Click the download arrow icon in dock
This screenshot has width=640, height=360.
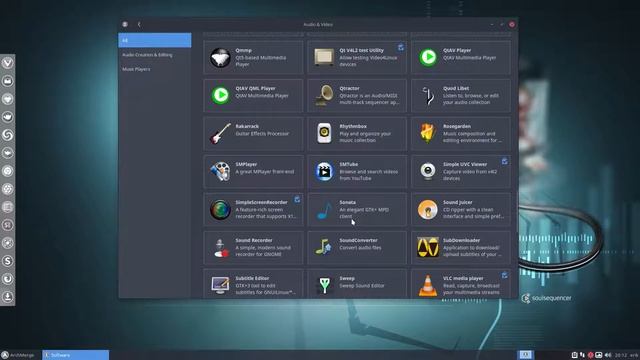(x=7, y=297)
